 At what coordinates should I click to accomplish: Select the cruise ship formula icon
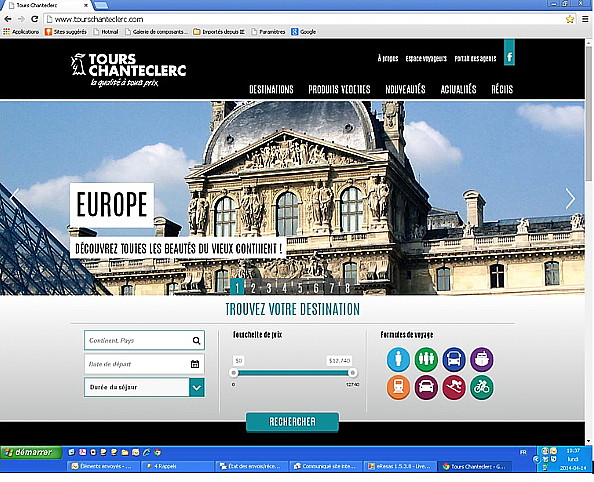click(481, 359)
